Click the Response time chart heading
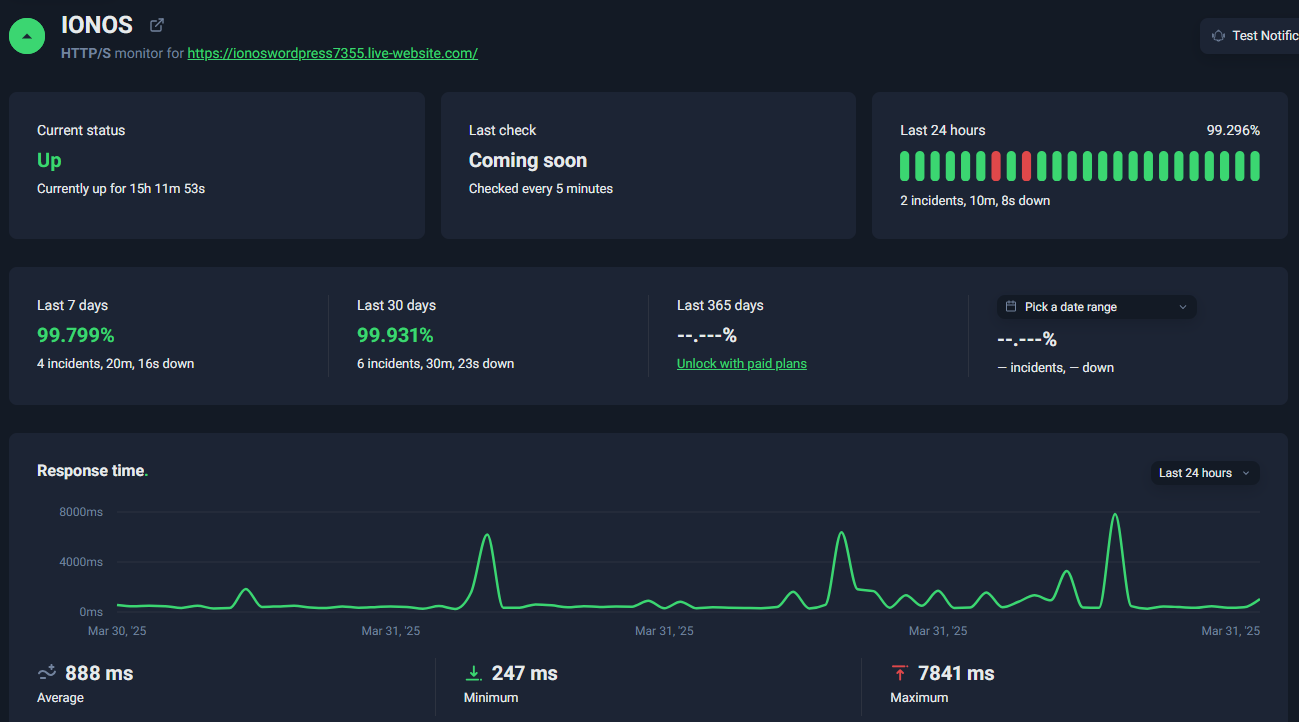Screen dimensions: 1299x722 pyautogui.click(x=92, y=471)
